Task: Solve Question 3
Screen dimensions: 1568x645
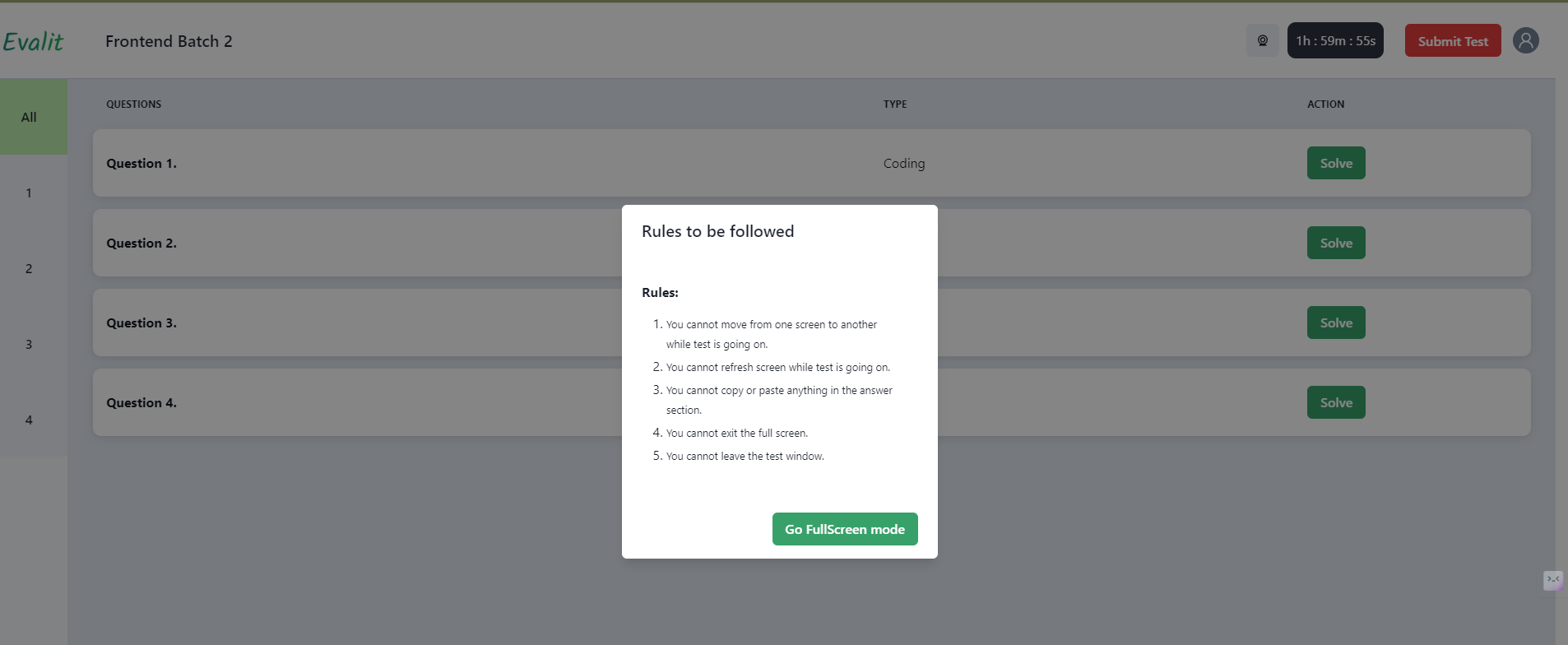Action: (x=1336, y=322)
